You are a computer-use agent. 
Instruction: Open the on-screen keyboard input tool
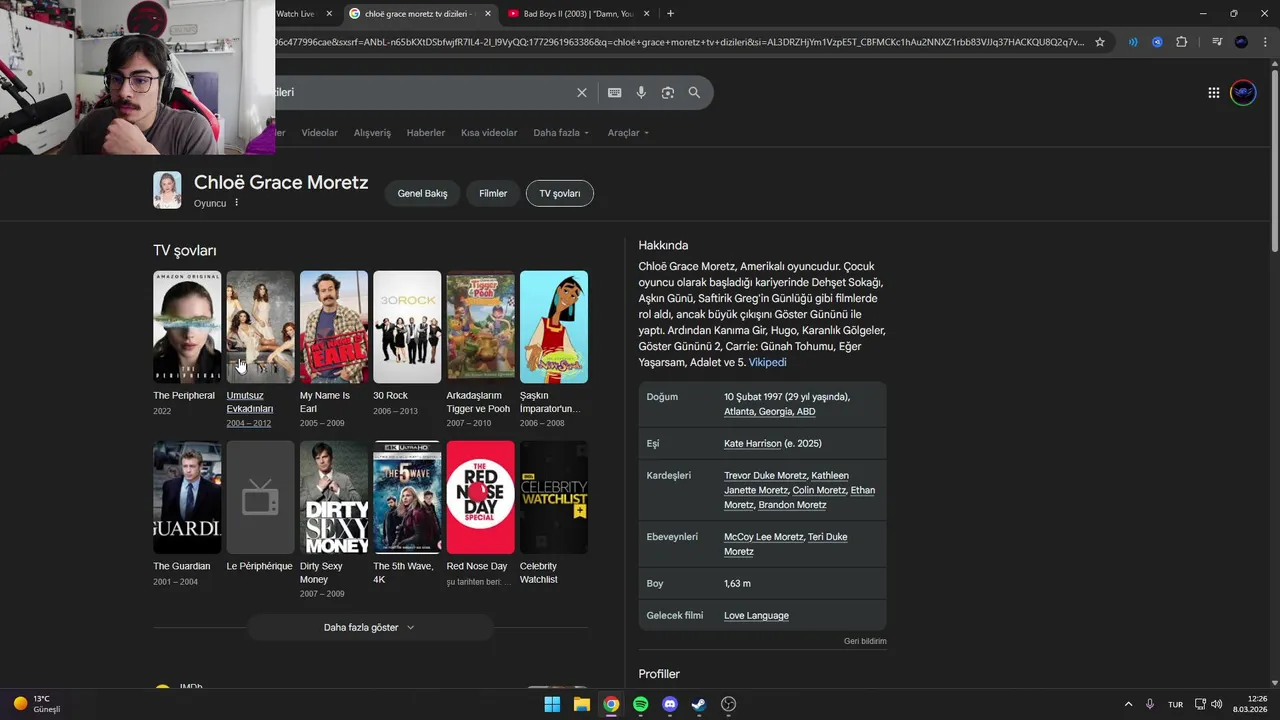614,92
